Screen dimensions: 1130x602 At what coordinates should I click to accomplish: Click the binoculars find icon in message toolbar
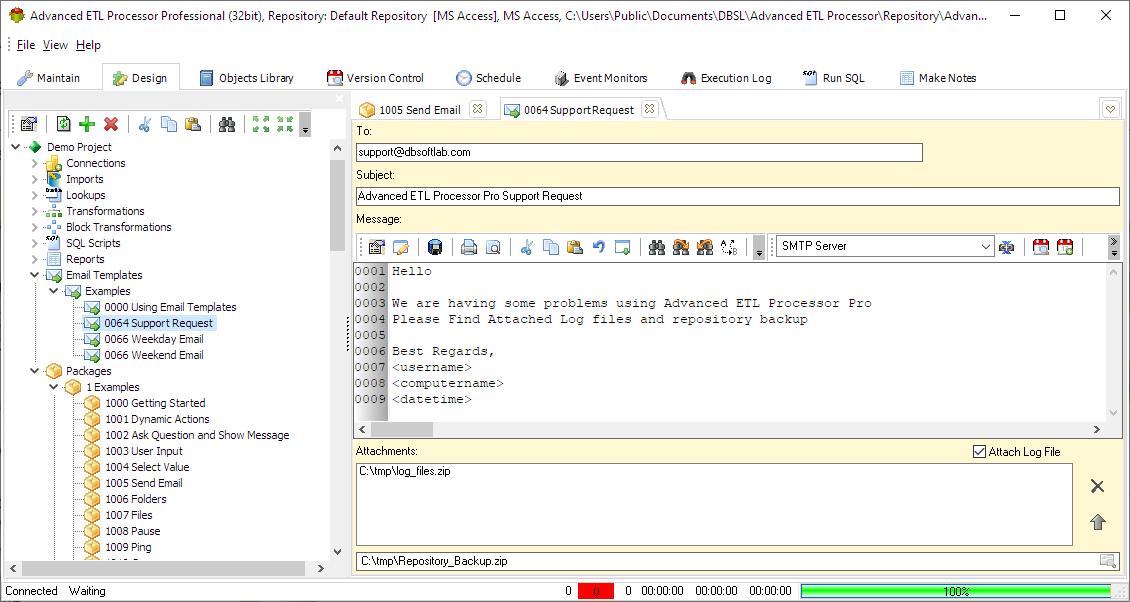point(657,247)
